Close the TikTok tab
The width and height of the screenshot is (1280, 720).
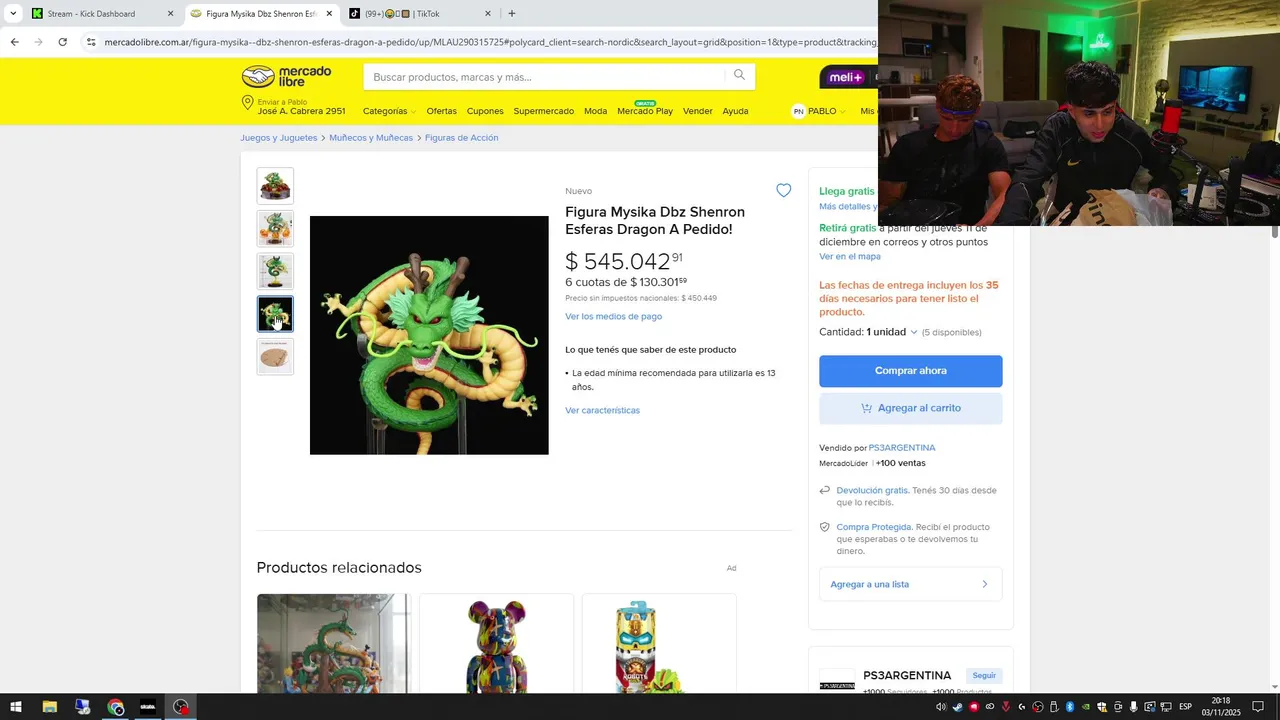click(488, 14)
